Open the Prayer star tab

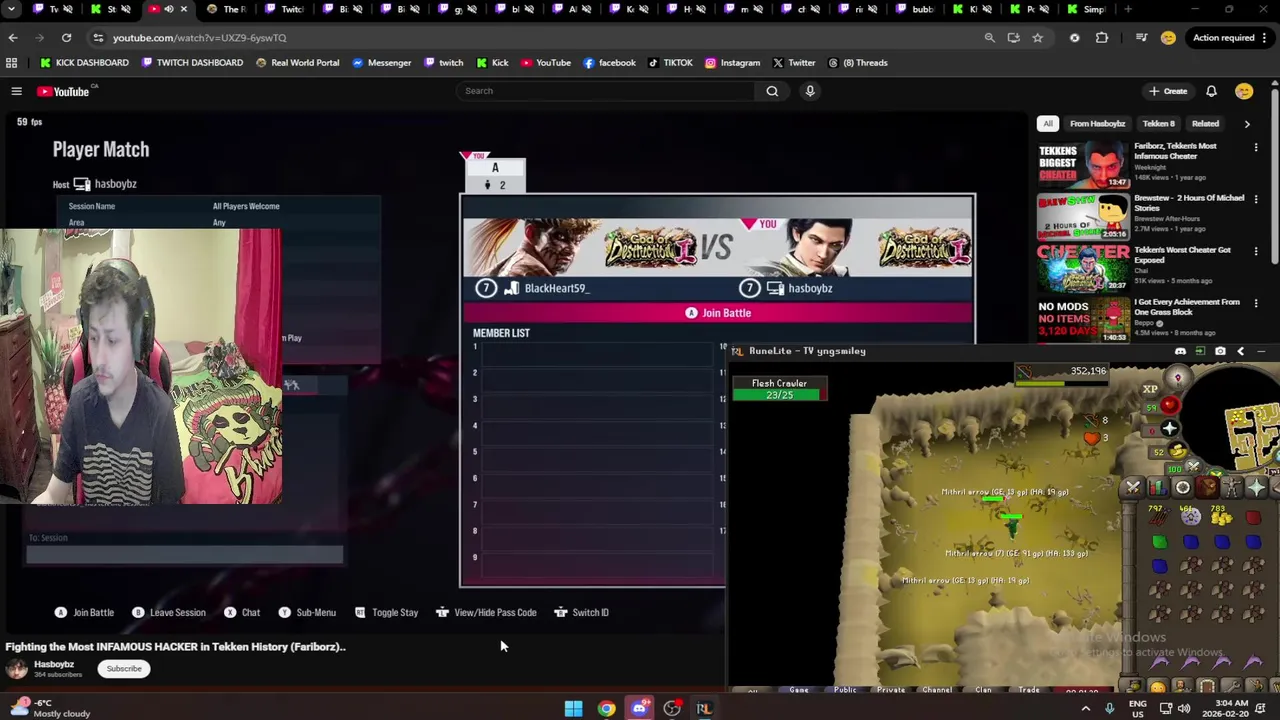click(1257, 488)
